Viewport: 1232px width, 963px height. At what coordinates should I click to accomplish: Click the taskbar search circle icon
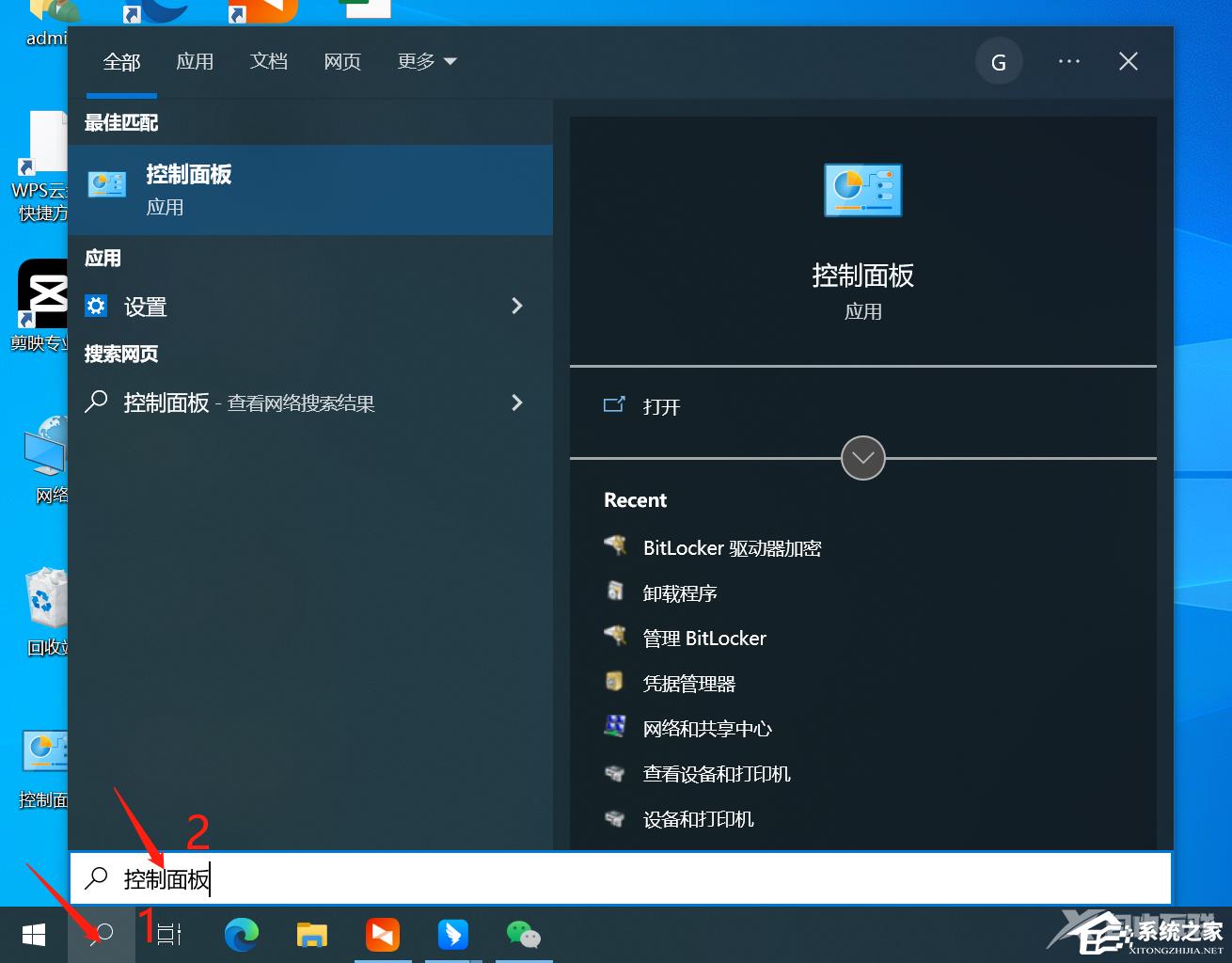pos(102,935)
